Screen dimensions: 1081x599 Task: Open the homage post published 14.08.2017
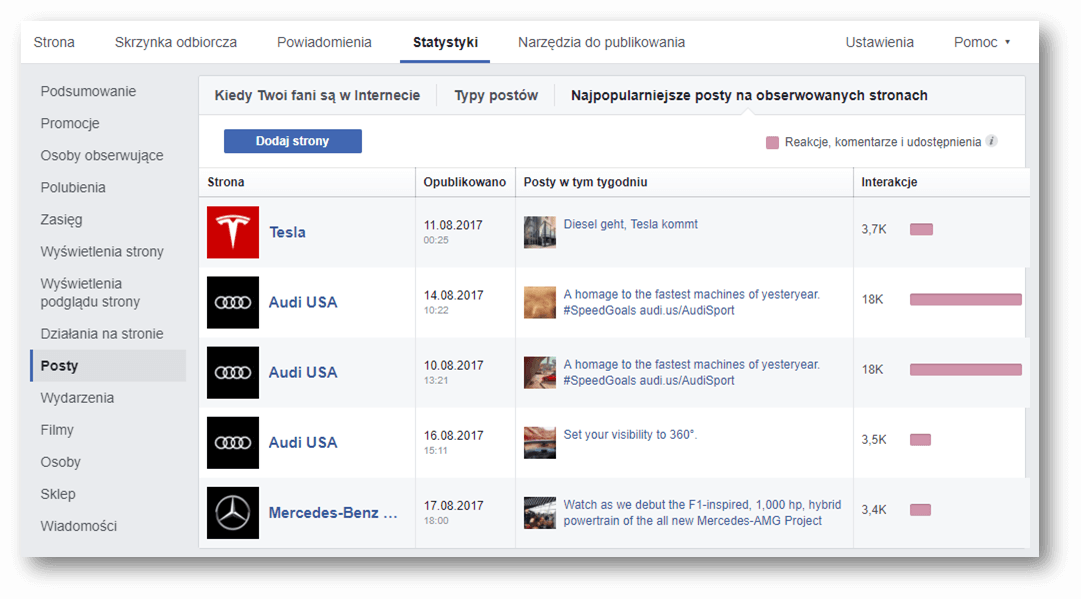tap(691, 302)
